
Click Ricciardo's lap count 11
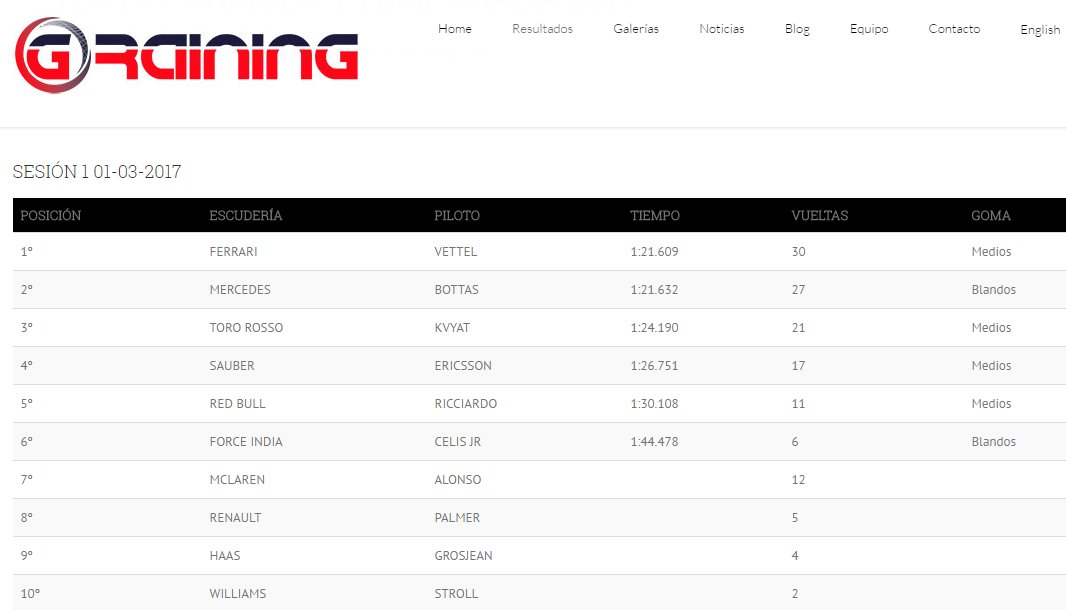pyautogui.click(x=798, y=404)
